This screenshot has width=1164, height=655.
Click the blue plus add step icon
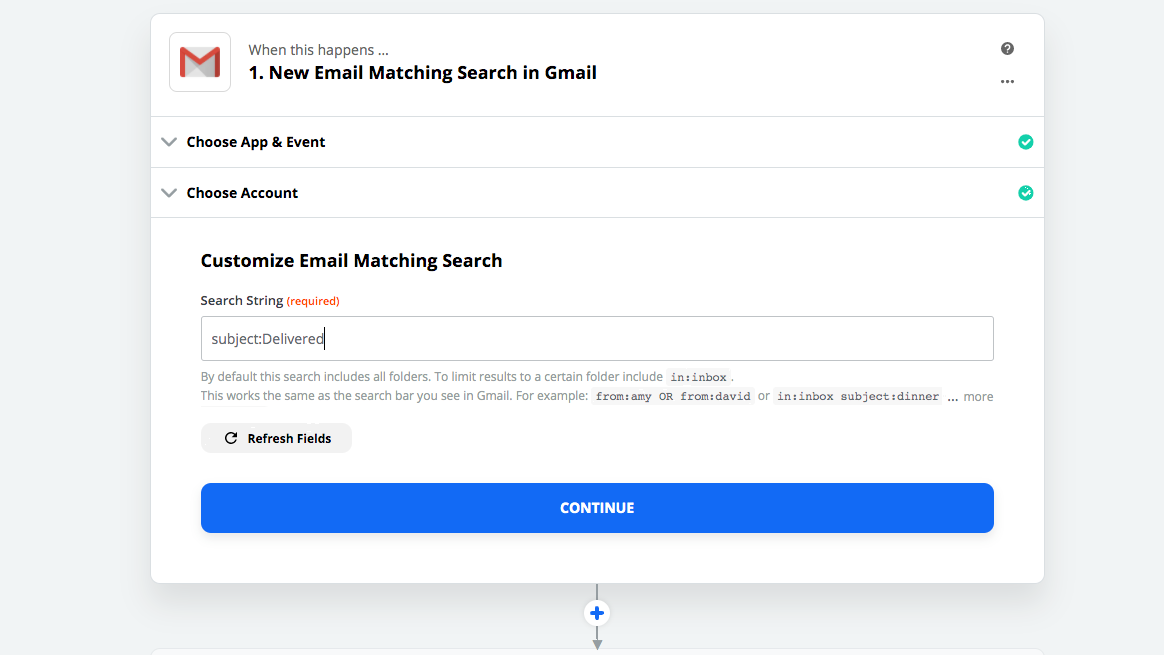597,613
